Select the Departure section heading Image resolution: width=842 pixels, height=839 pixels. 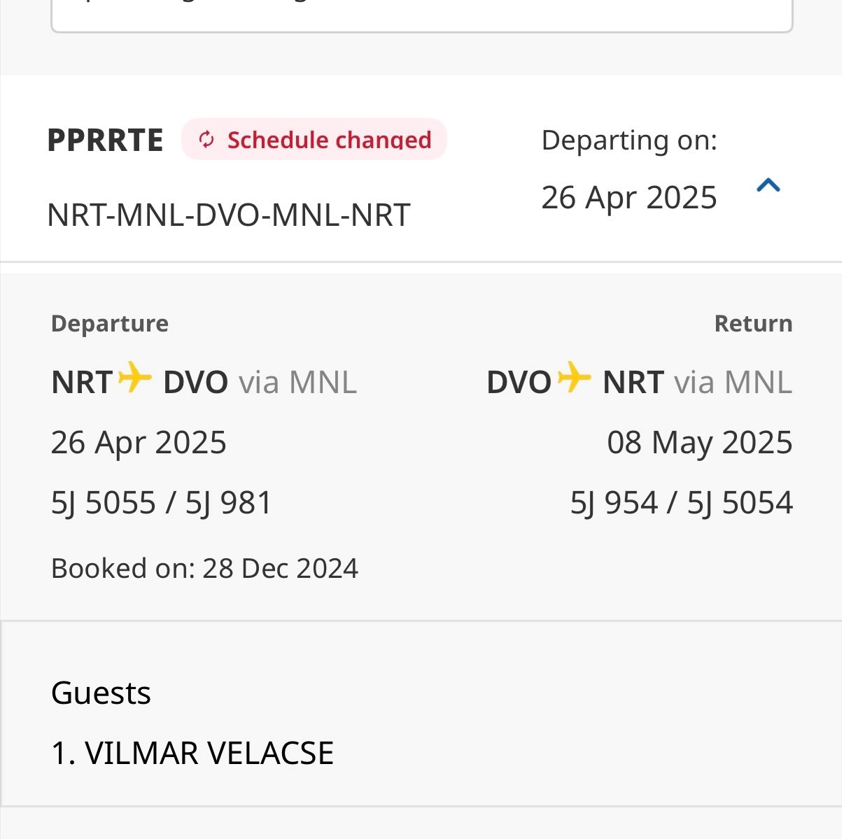coord(109,323)
